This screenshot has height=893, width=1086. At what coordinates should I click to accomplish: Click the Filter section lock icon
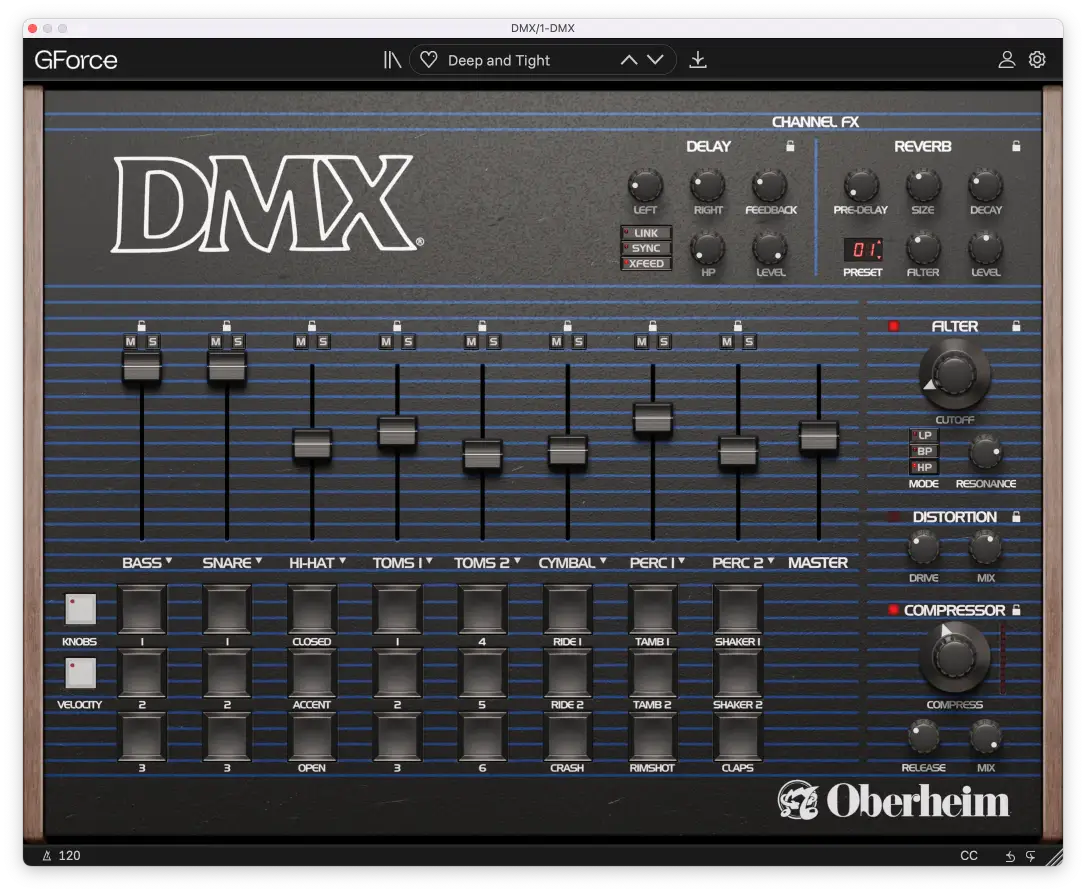pos(1016,326)
